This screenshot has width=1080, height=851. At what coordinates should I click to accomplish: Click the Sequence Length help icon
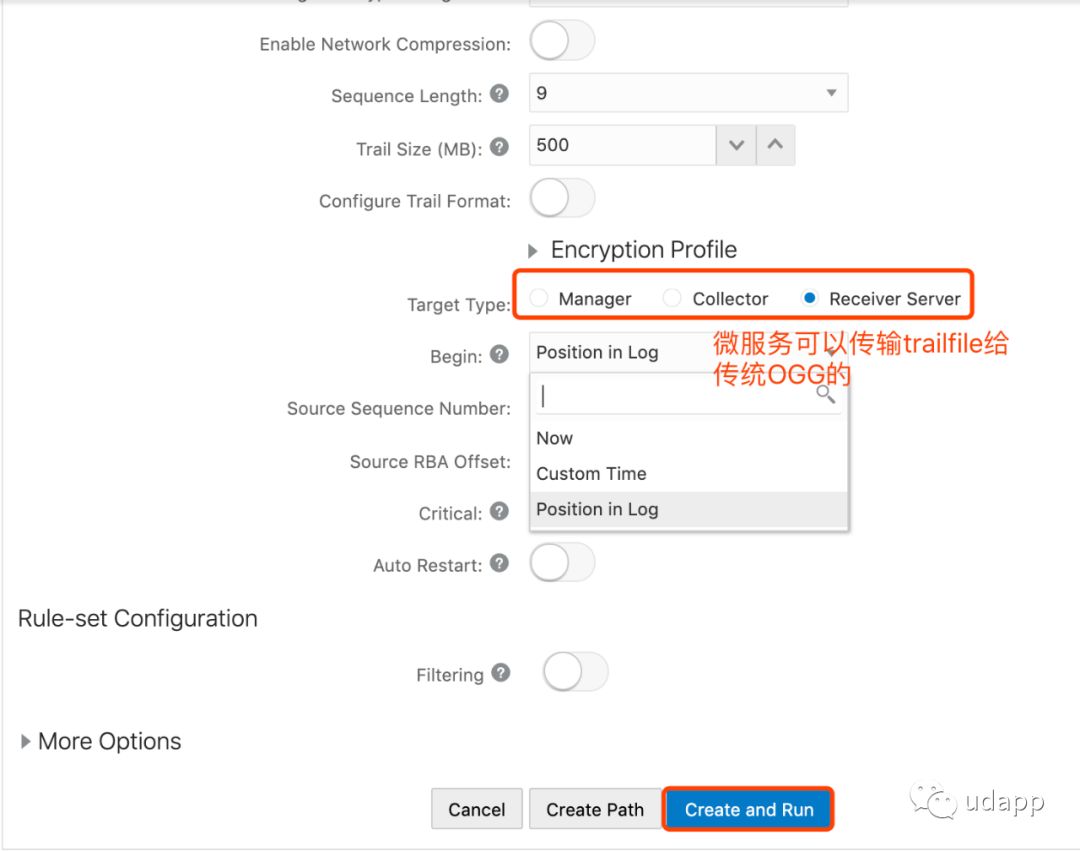point(500,94)
